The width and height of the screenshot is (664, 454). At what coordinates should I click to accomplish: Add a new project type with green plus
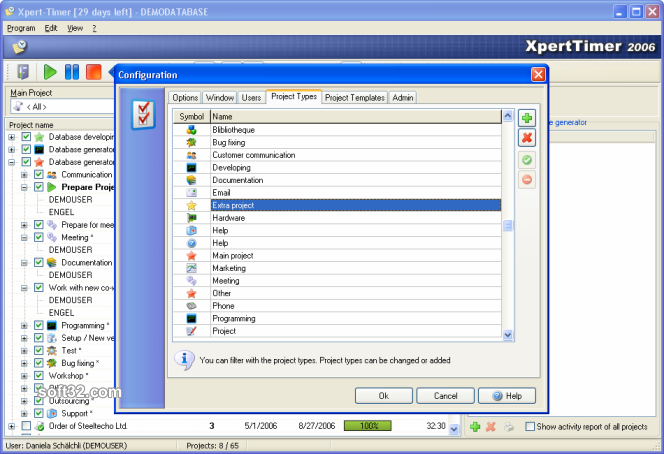tap(527, 118)
